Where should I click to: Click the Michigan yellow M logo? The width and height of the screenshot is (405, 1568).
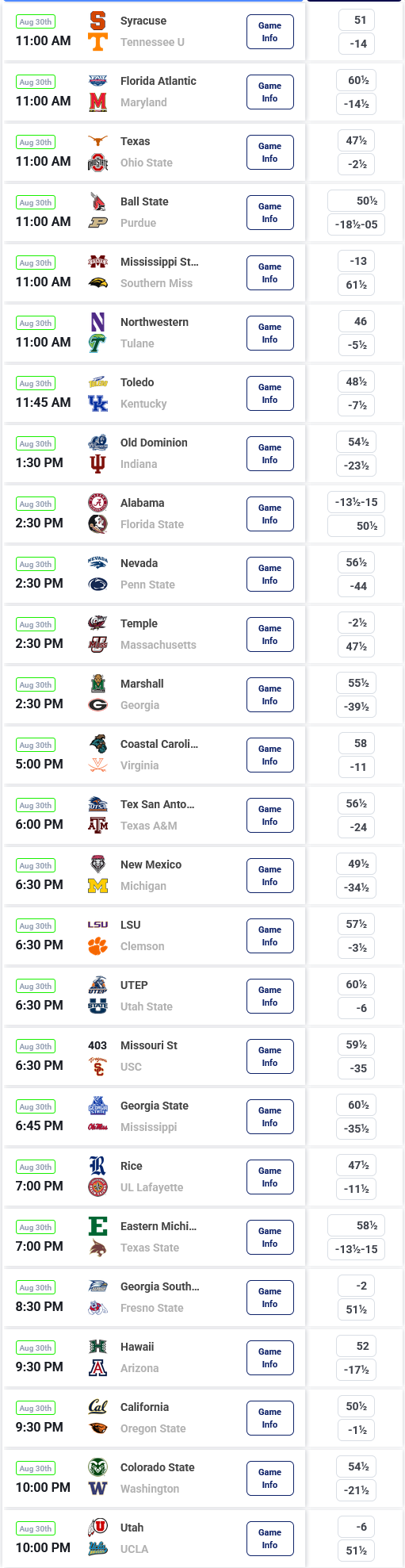point(97,886)
